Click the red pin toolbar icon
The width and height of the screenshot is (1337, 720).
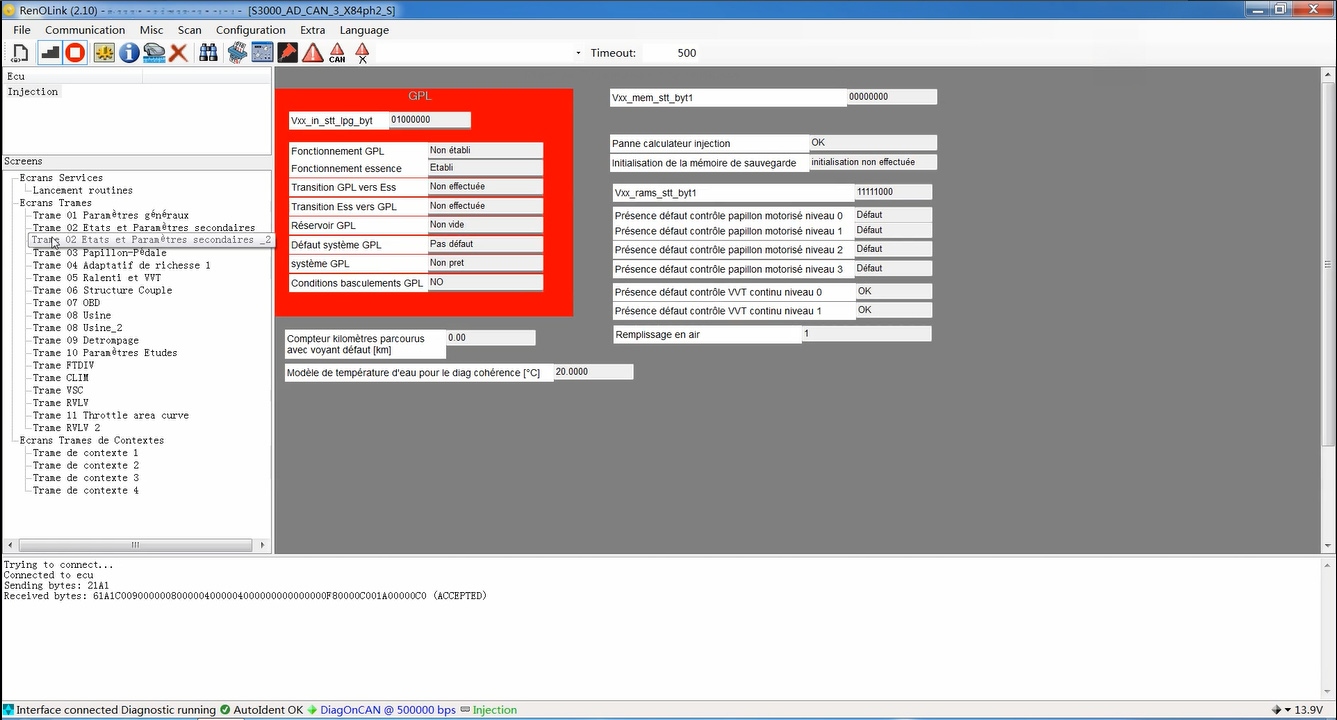point(287,53)
